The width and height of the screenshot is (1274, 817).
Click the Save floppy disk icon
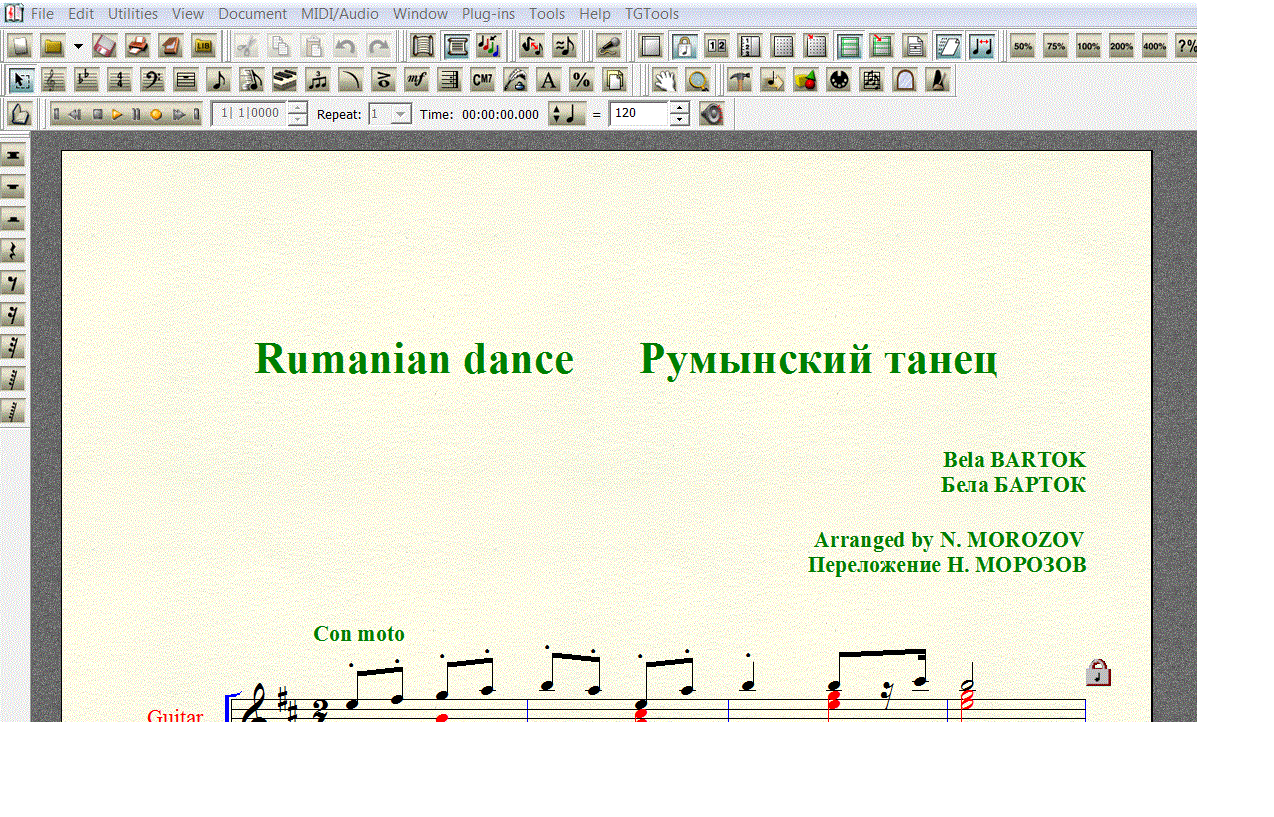point(104,46)
